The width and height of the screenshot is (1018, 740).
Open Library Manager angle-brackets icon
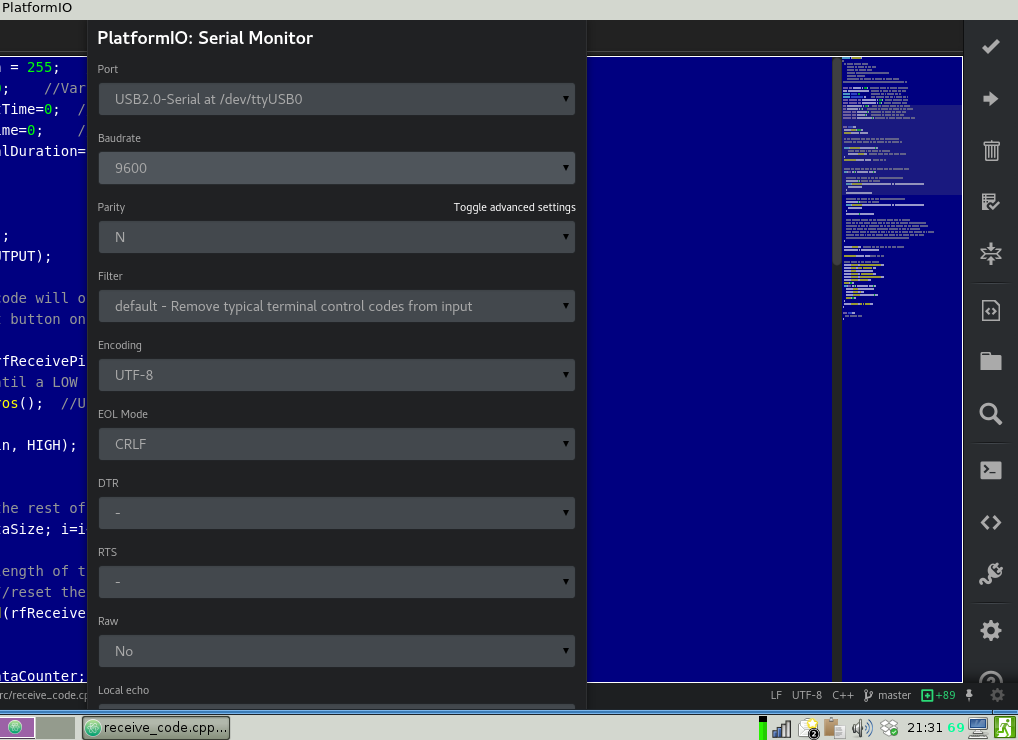(x=991, y=522)
